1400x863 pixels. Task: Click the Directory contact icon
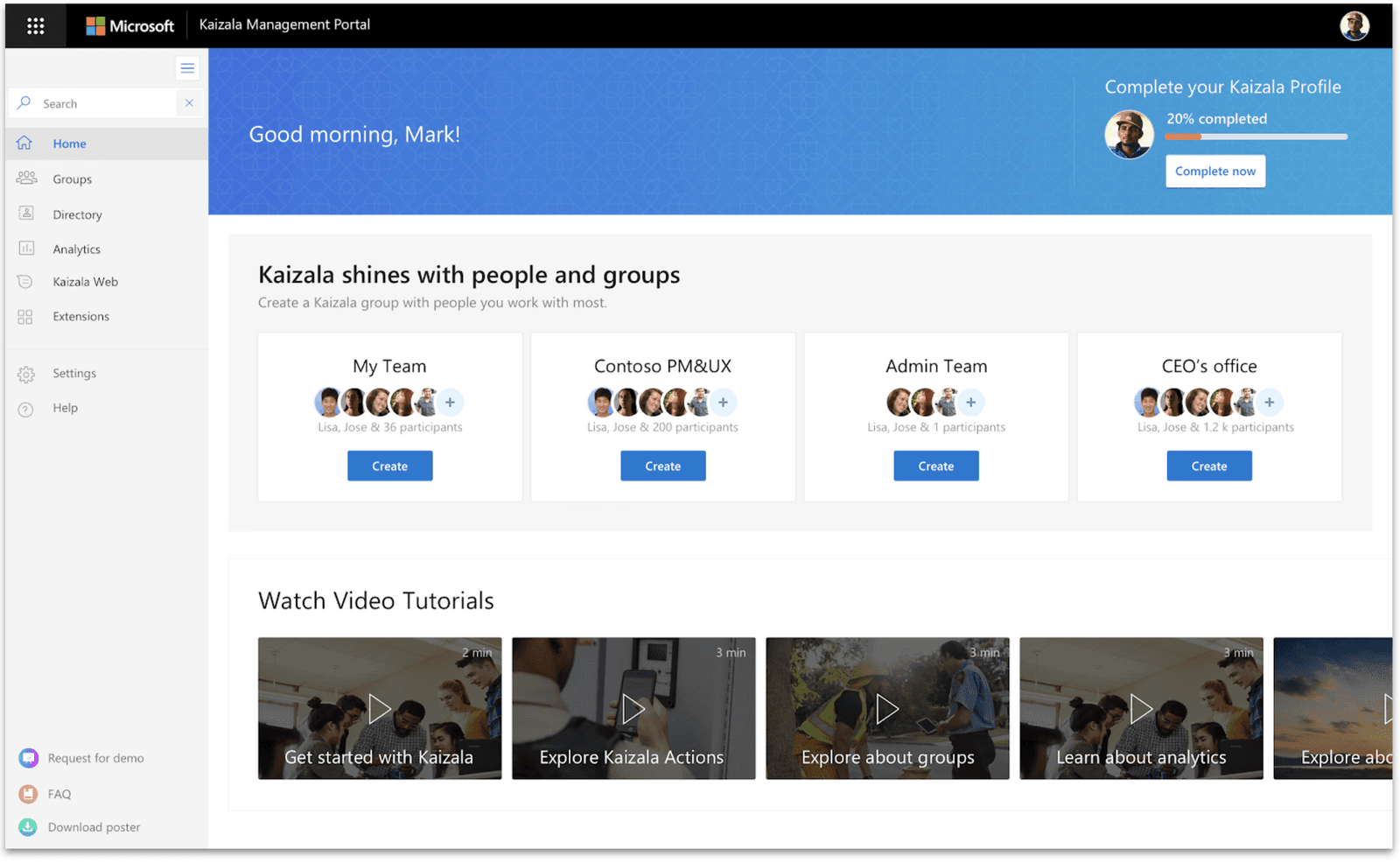(26, 213)
